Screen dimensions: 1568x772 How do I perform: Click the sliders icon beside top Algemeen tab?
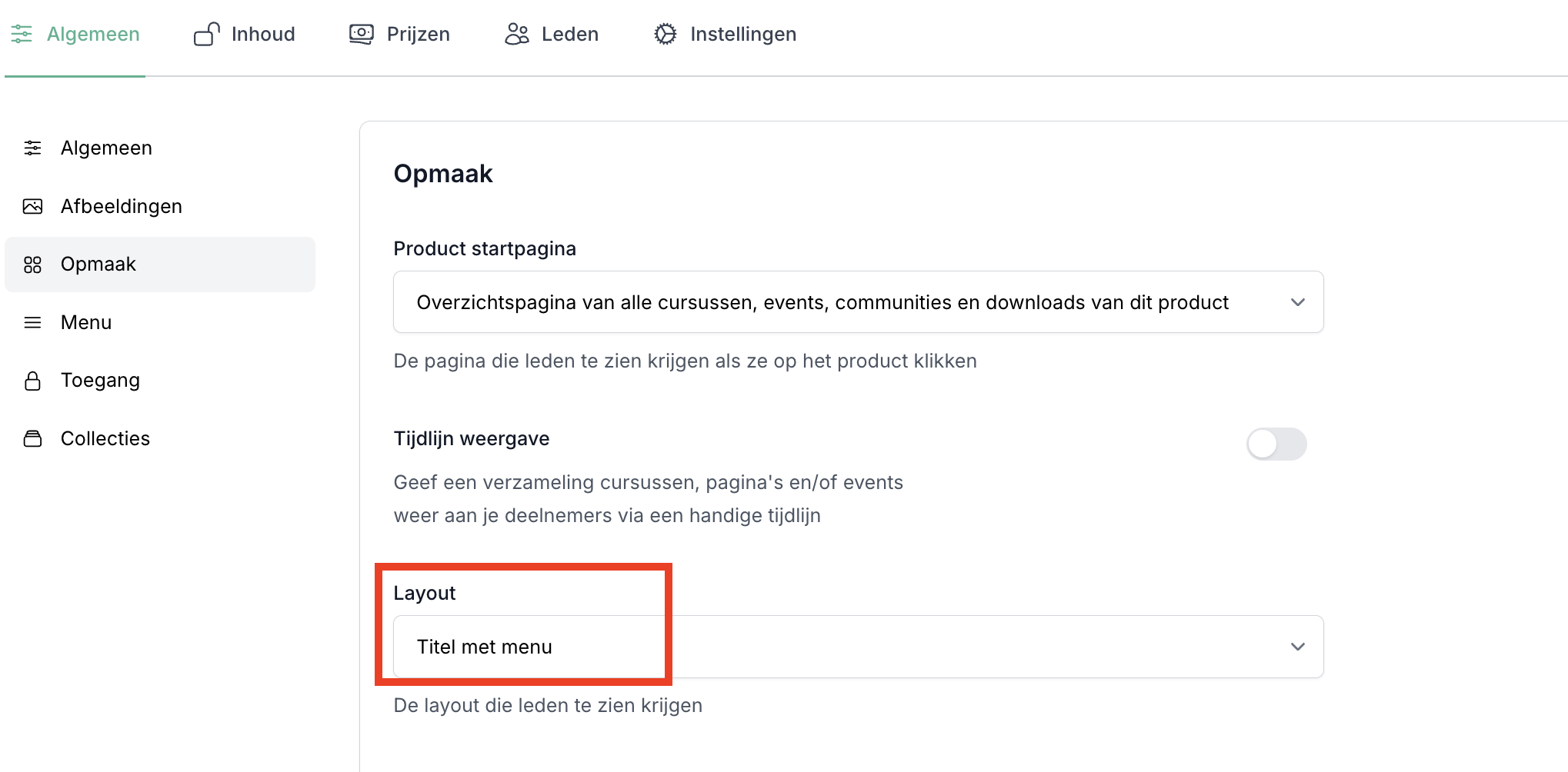click(22, 34)
